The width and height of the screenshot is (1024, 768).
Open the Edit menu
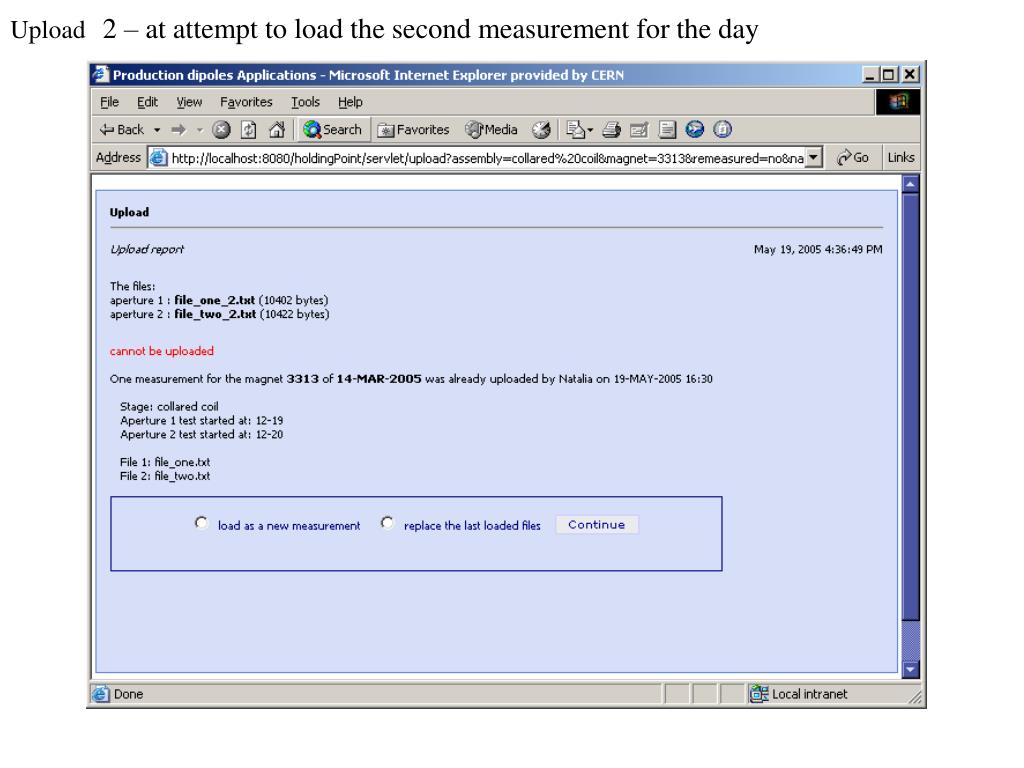pyautogui.click(x=147, y=102)
